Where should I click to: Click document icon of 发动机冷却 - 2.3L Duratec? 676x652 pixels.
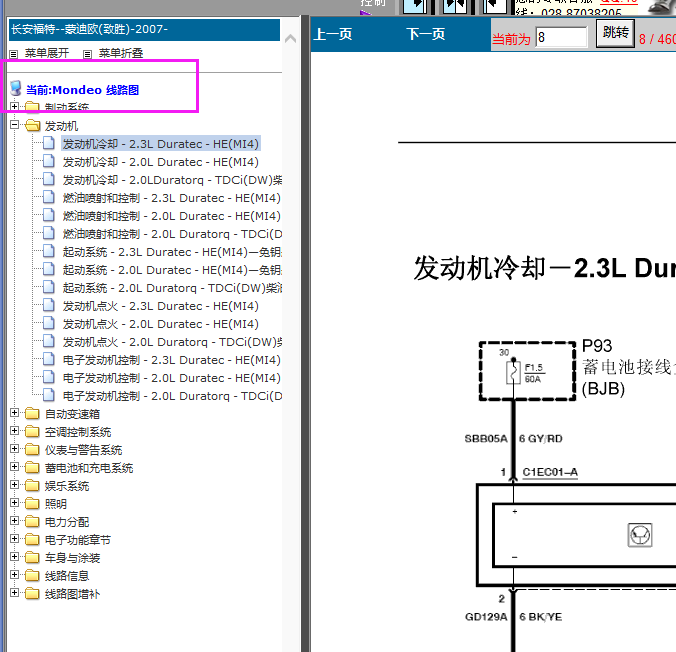[x=49, y=143]
